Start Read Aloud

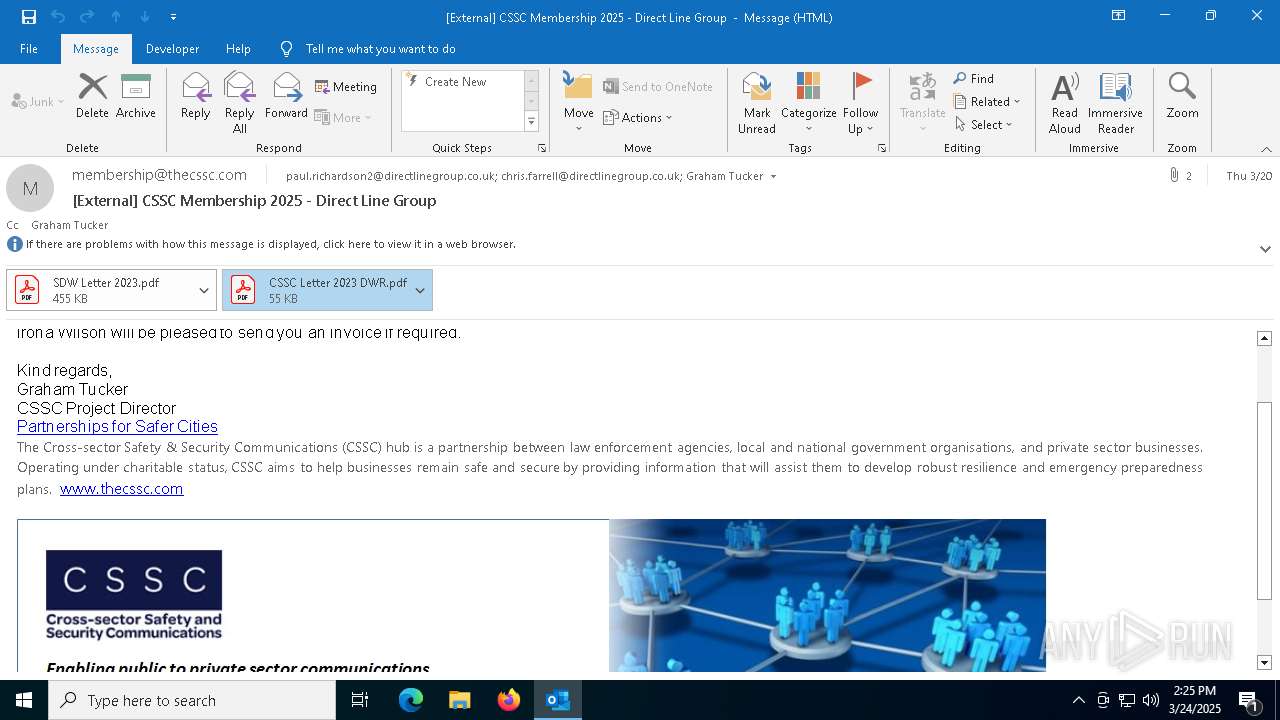pyautogui.click(x=1065, y=103)
